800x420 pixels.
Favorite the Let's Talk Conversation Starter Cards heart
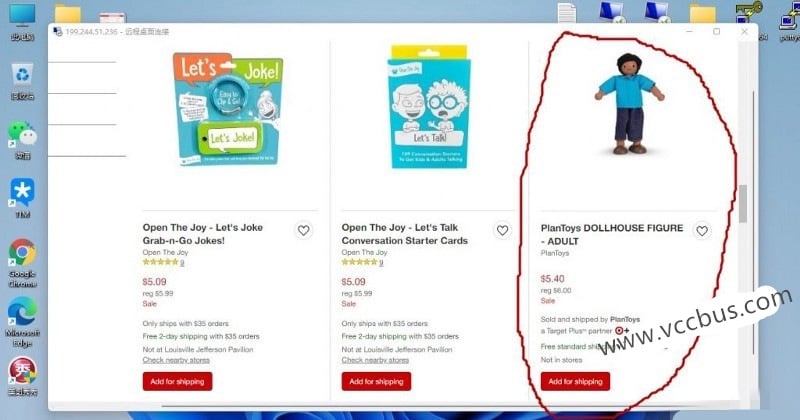click(x=503, y=231)
